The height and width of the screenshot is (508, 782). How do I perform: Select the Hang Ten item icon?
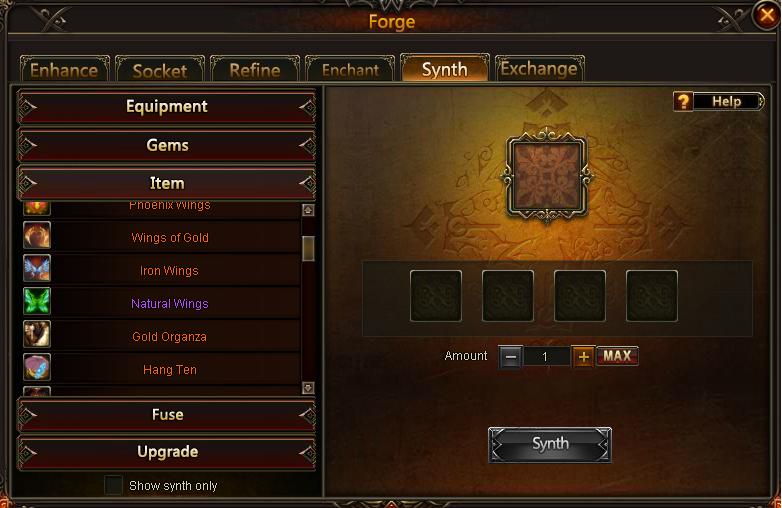[37, 367]
